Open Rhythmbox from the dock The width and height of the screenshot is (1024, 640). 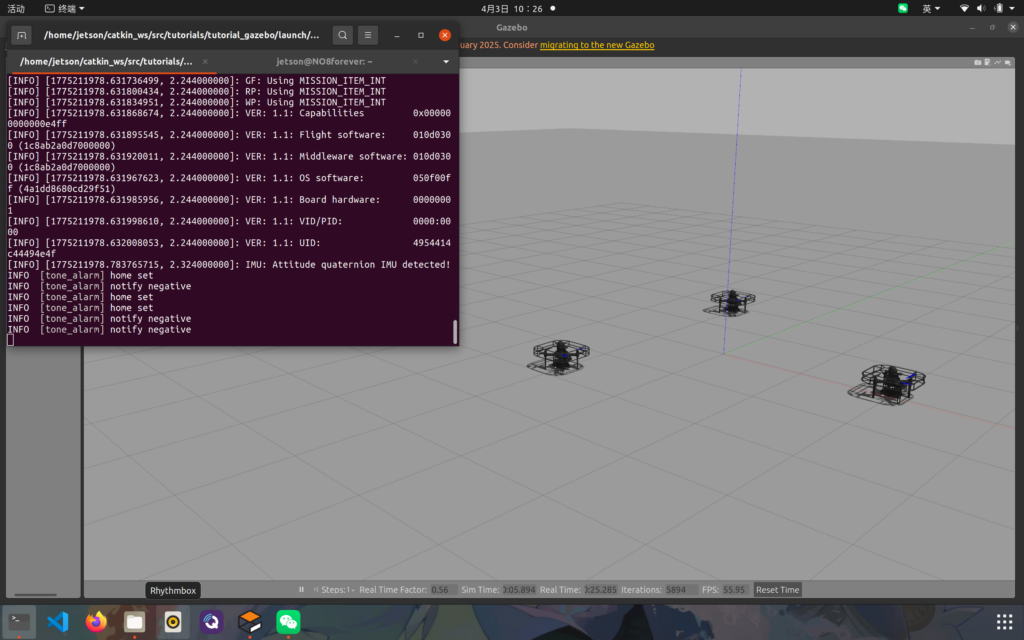[x=173, y=622]
